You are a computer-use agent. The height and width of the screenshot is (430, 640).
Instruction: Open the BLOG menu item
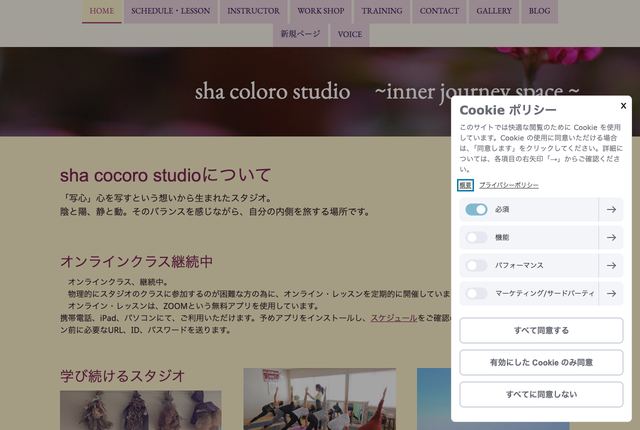pyautogui.click(x=539, y=11)
